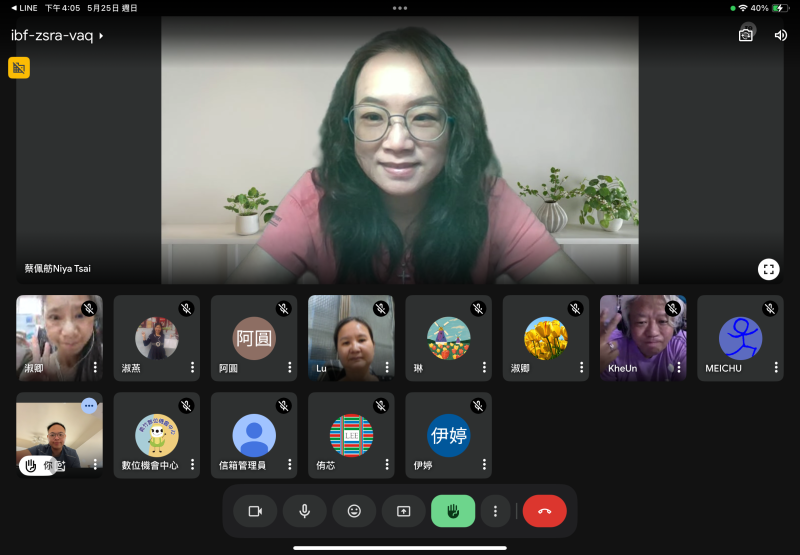The height and width of the screenshot is (555, 800).
Task: Start screen sharing from the toolbar
Action: (x=403, y=511)
